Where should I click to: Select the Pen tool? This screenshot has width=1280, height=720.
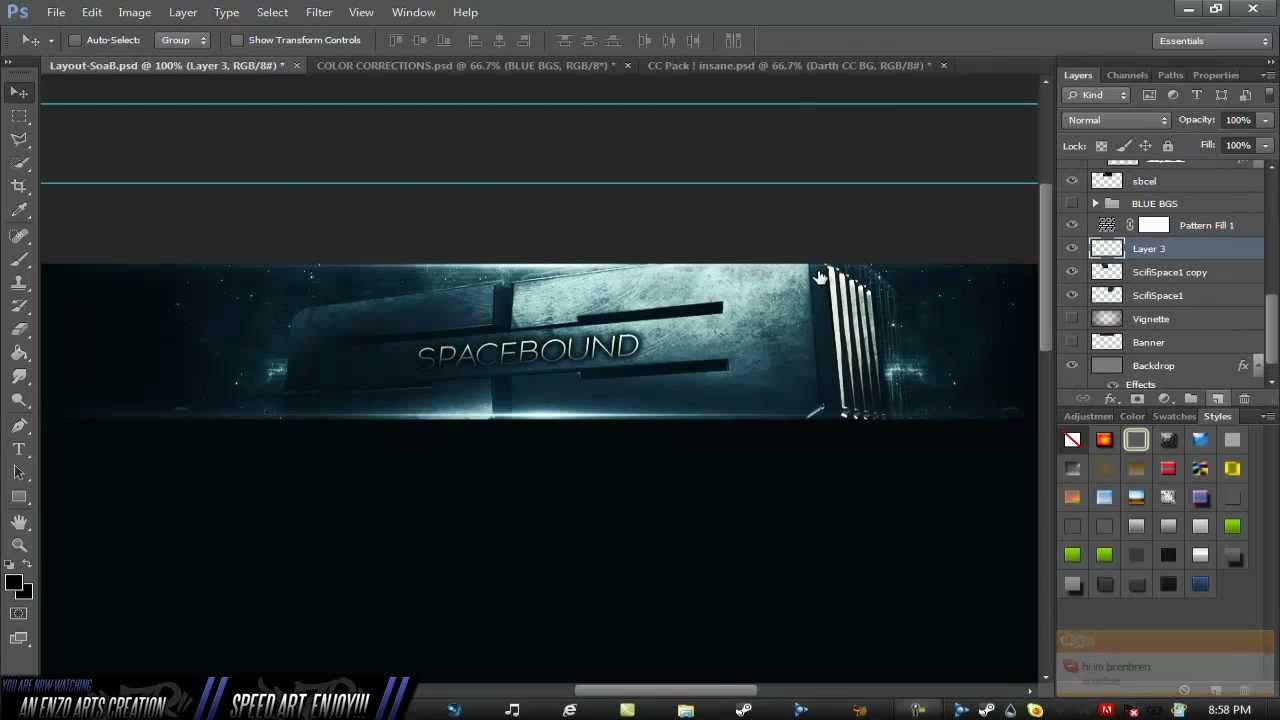click(x=19, y=425)
